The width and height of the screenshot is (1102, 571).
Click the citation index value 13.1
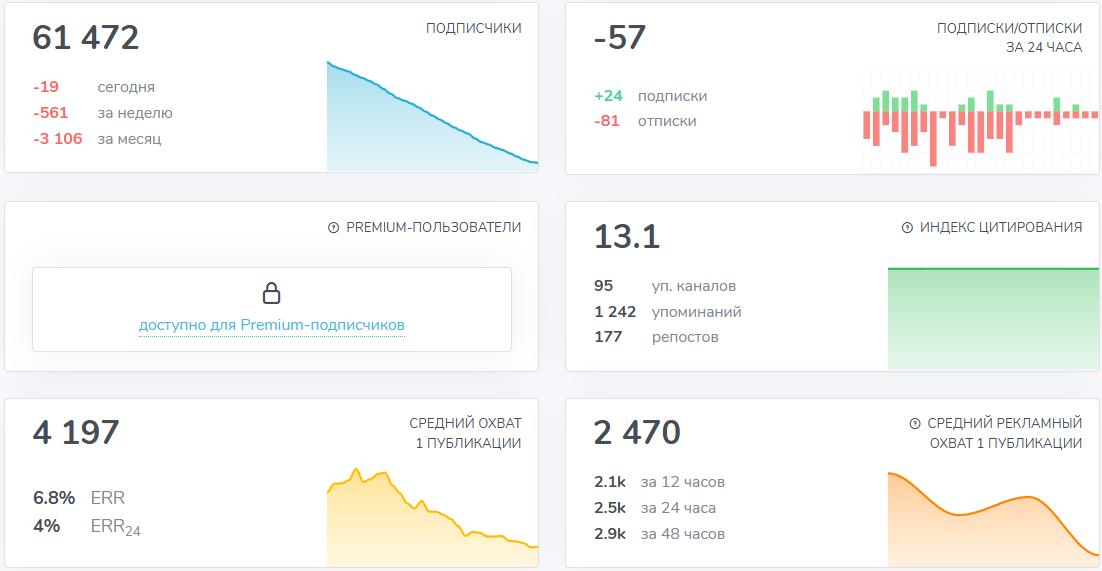pos(627,236)
